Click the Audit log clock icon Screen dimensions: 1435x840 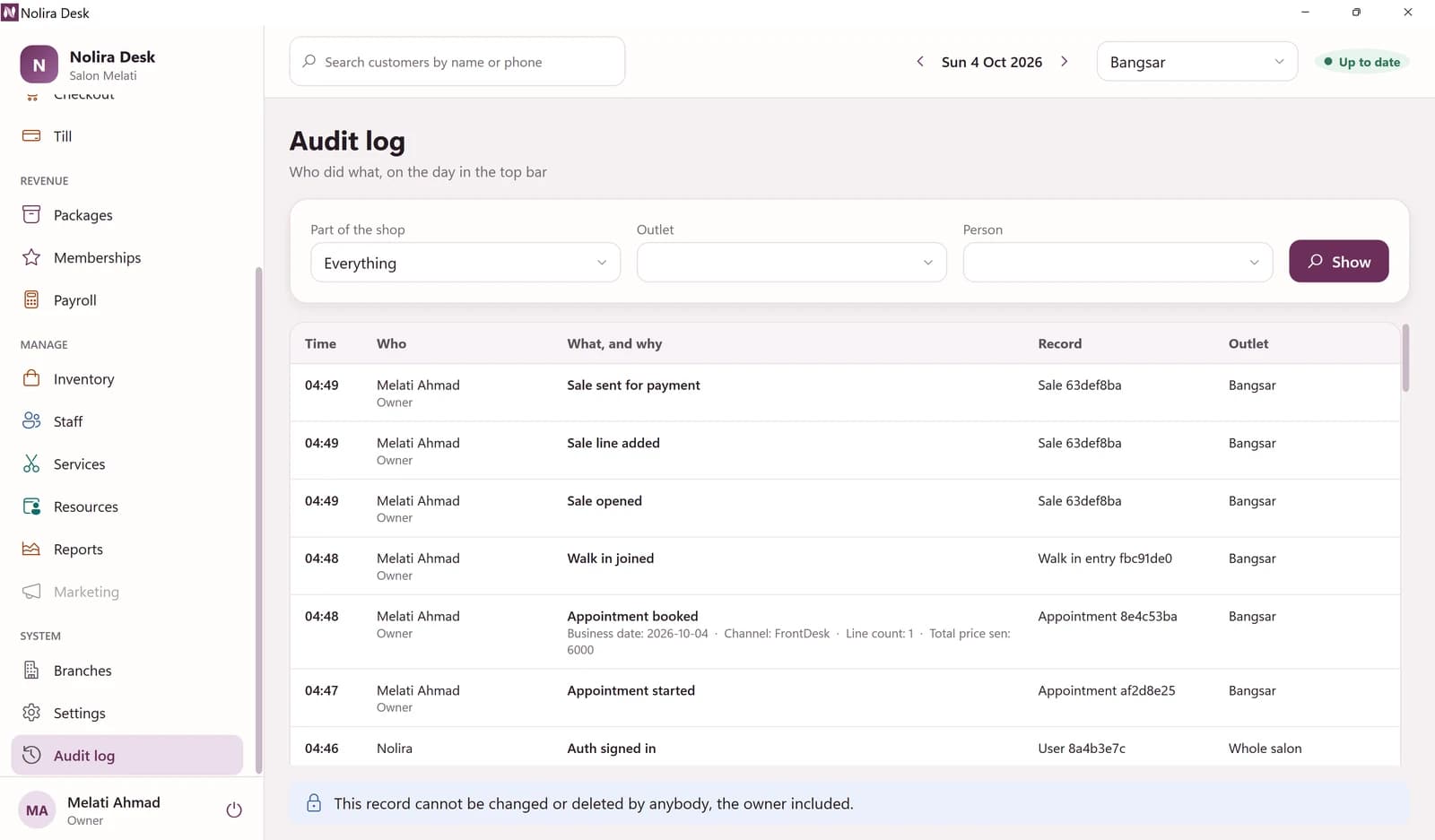pyautogui.click(x=31, y=755)
